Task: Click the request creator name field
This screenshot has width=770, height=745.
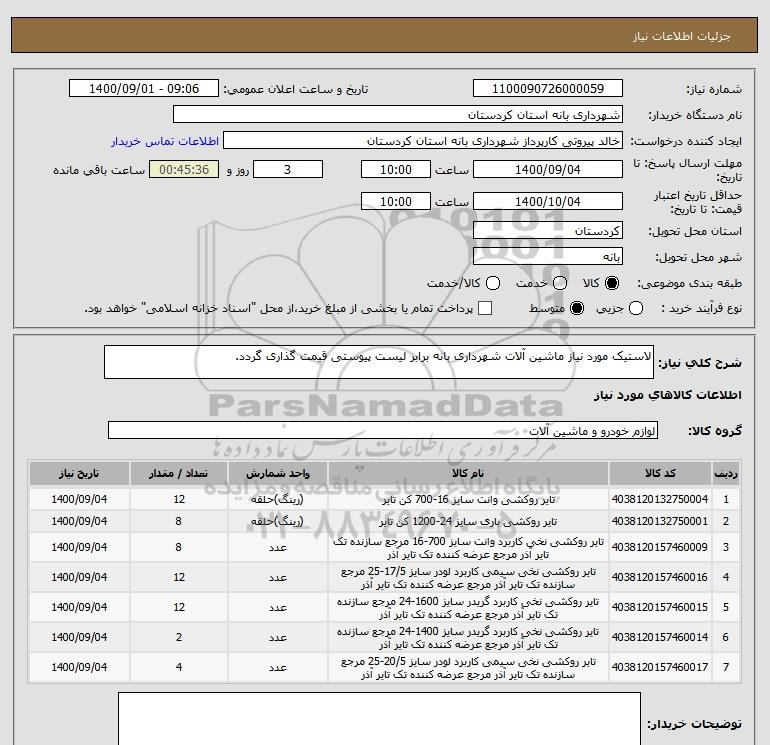Action: (x=423, y=141)
